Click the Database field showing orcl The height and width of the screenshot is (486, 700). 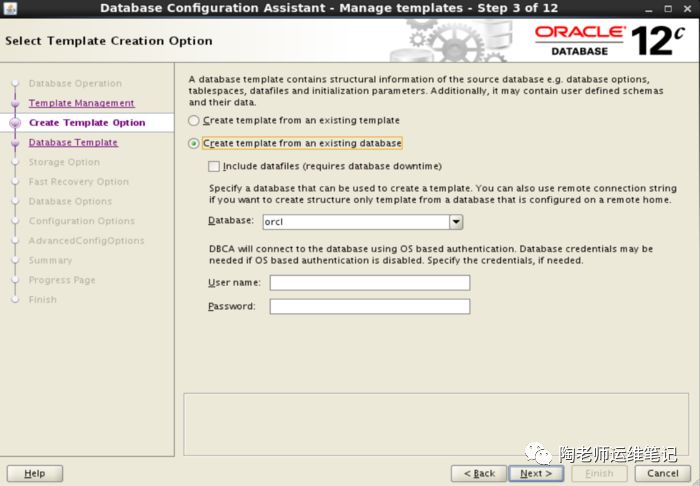click(x=356, y=222)
